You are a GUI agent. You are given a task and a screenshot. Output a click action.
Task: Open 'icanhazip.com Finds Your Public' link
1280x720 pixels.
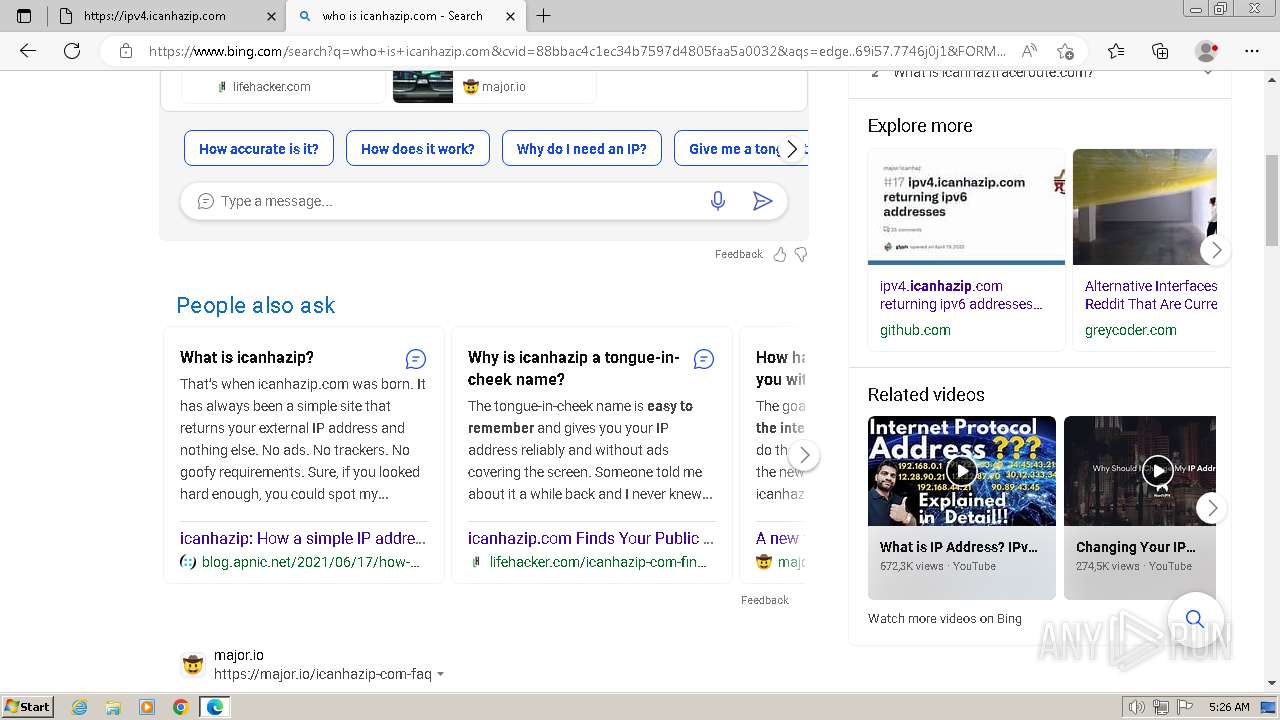(591, 538)
